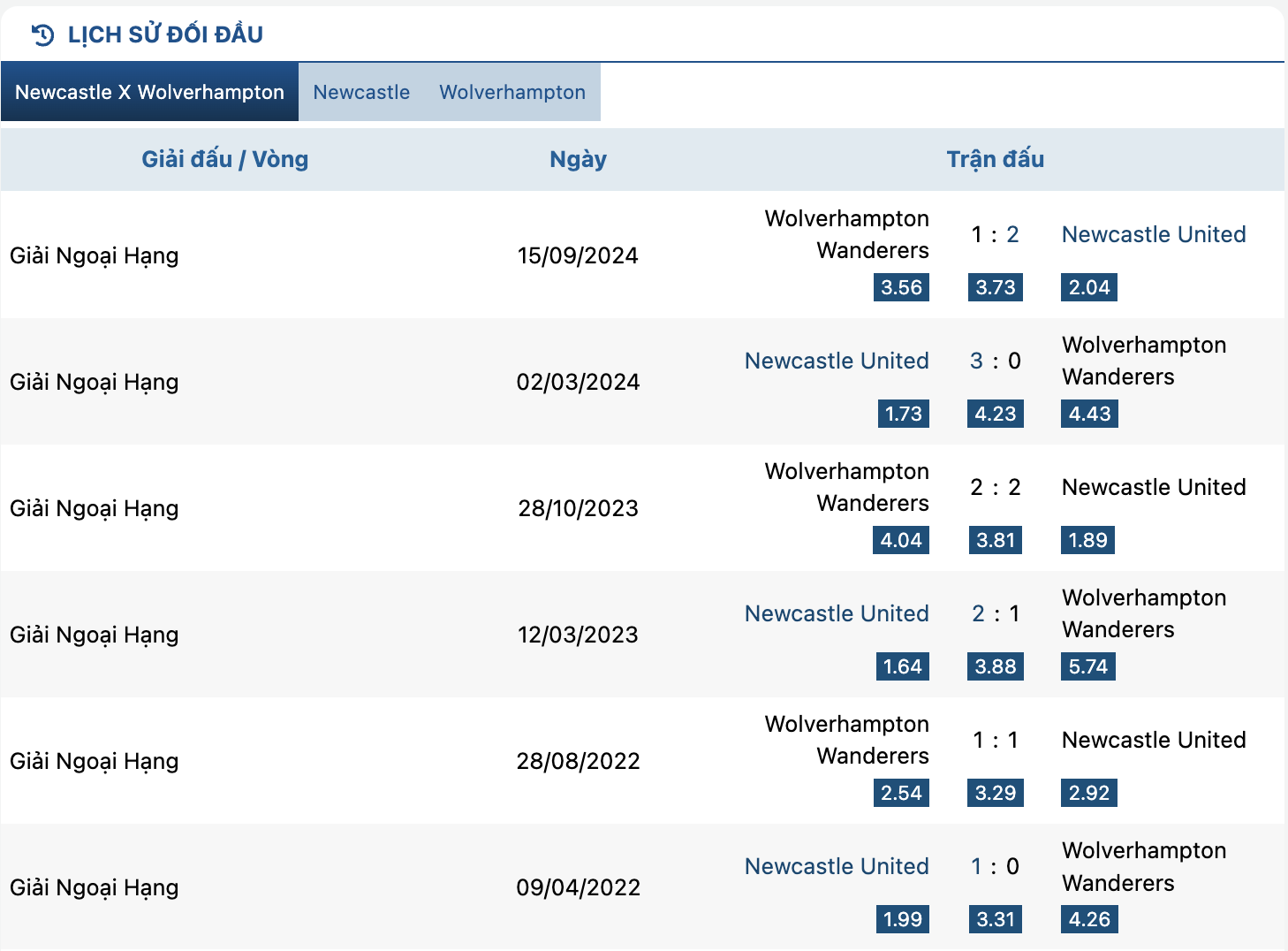Viewport: 1288px width, 951px height.
Task: Click the 3.88 draw odds badge
Action: click(x=996, y=666)
